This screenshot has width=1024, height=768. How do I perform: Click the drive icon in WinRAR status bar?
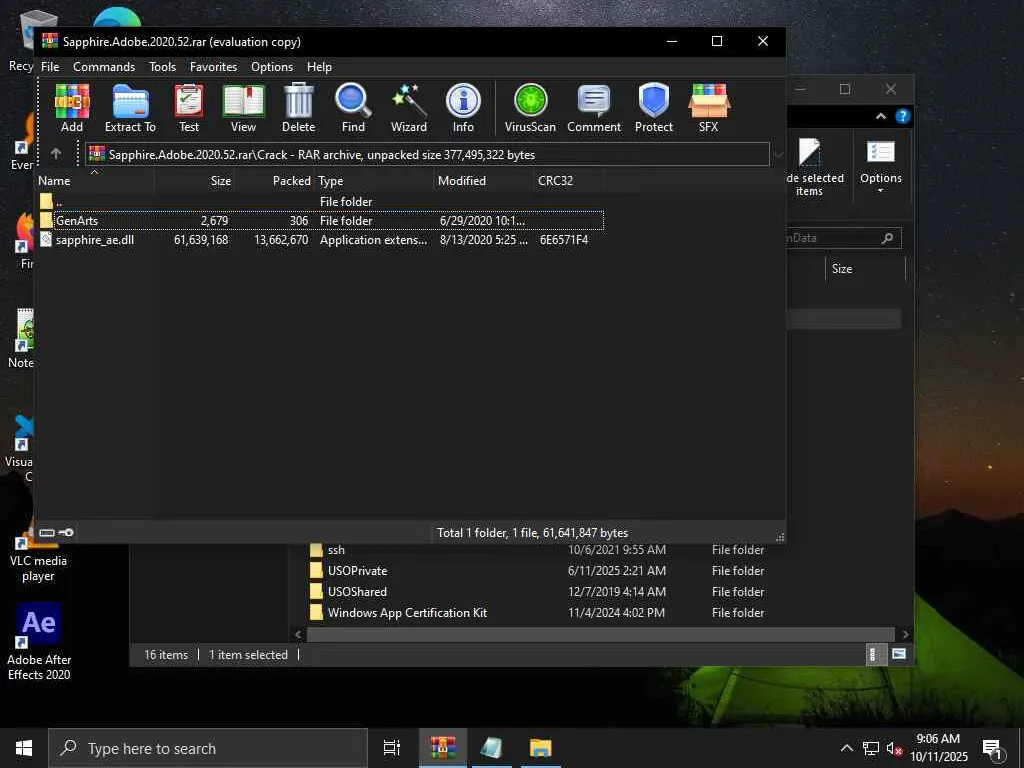click(46, 532)
